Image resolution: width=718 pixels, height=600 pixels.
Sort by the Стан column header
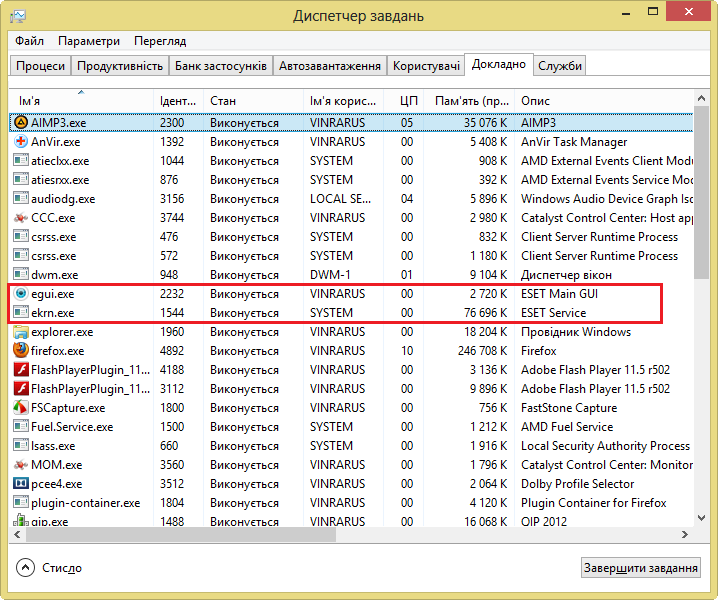pos(253,100)
